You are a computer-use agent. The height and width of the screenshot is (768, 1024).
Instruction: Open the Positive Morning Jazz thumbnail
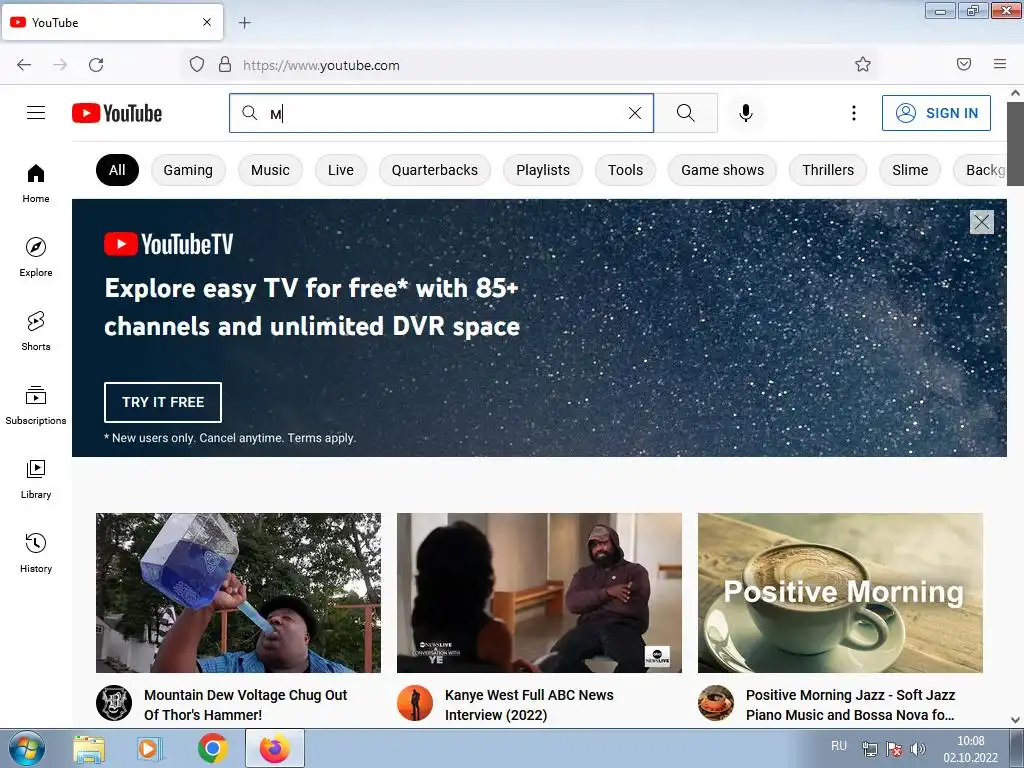[840, 593]
